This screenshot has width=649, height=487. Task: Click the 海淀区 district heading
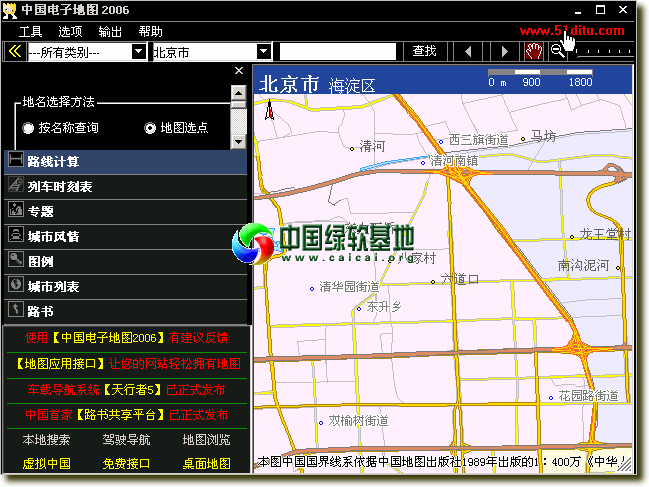352,86
